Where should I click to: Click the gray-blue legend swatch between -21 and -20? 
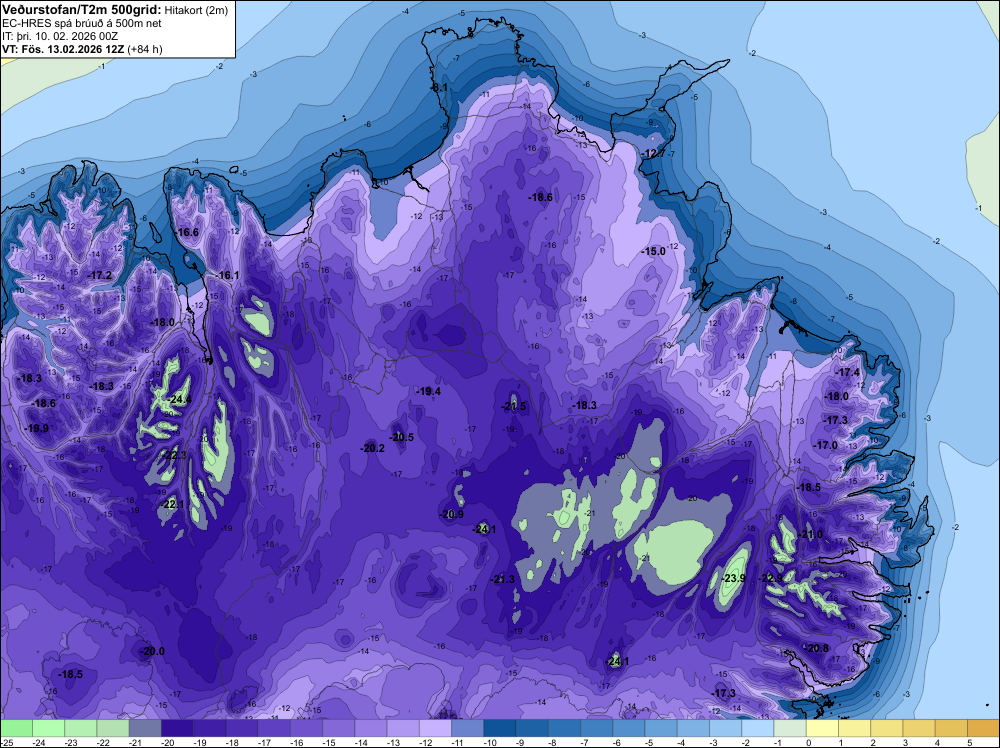coord(145,728)
